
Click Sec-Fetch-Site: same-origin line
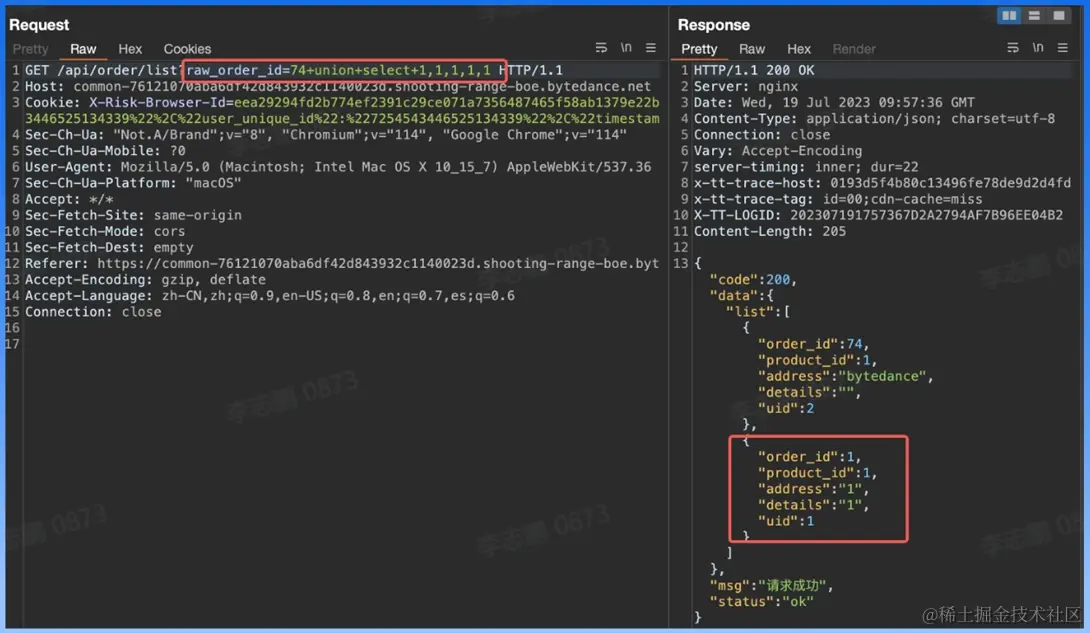pyautogui.click(x=133, y=215)
